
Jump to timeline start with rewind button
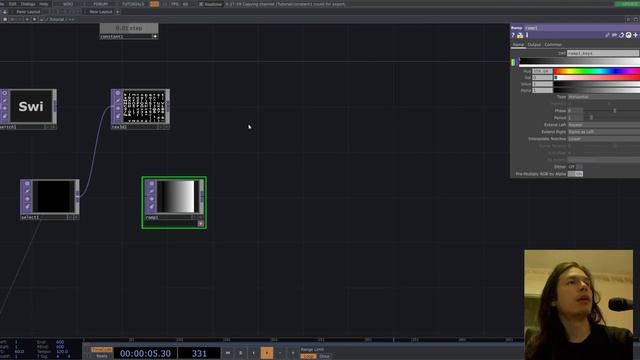coord(228,353)
